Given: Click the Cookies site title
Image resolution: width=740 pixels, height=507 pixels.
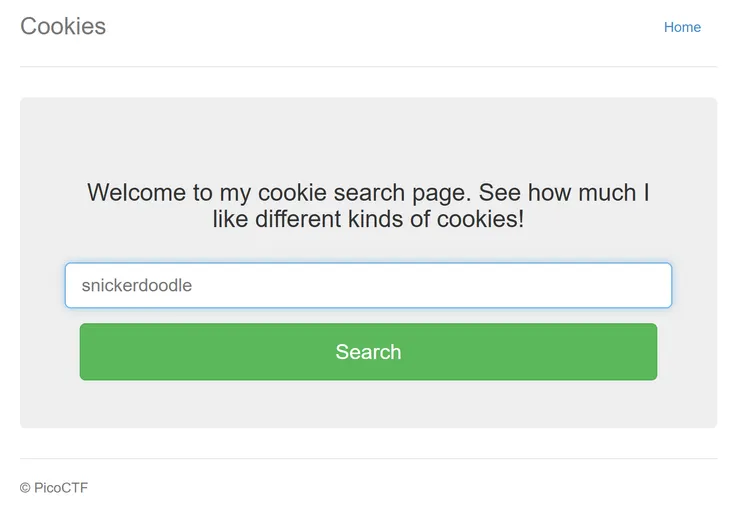Looking at the screenshot, I should click(x=63, y=27).
